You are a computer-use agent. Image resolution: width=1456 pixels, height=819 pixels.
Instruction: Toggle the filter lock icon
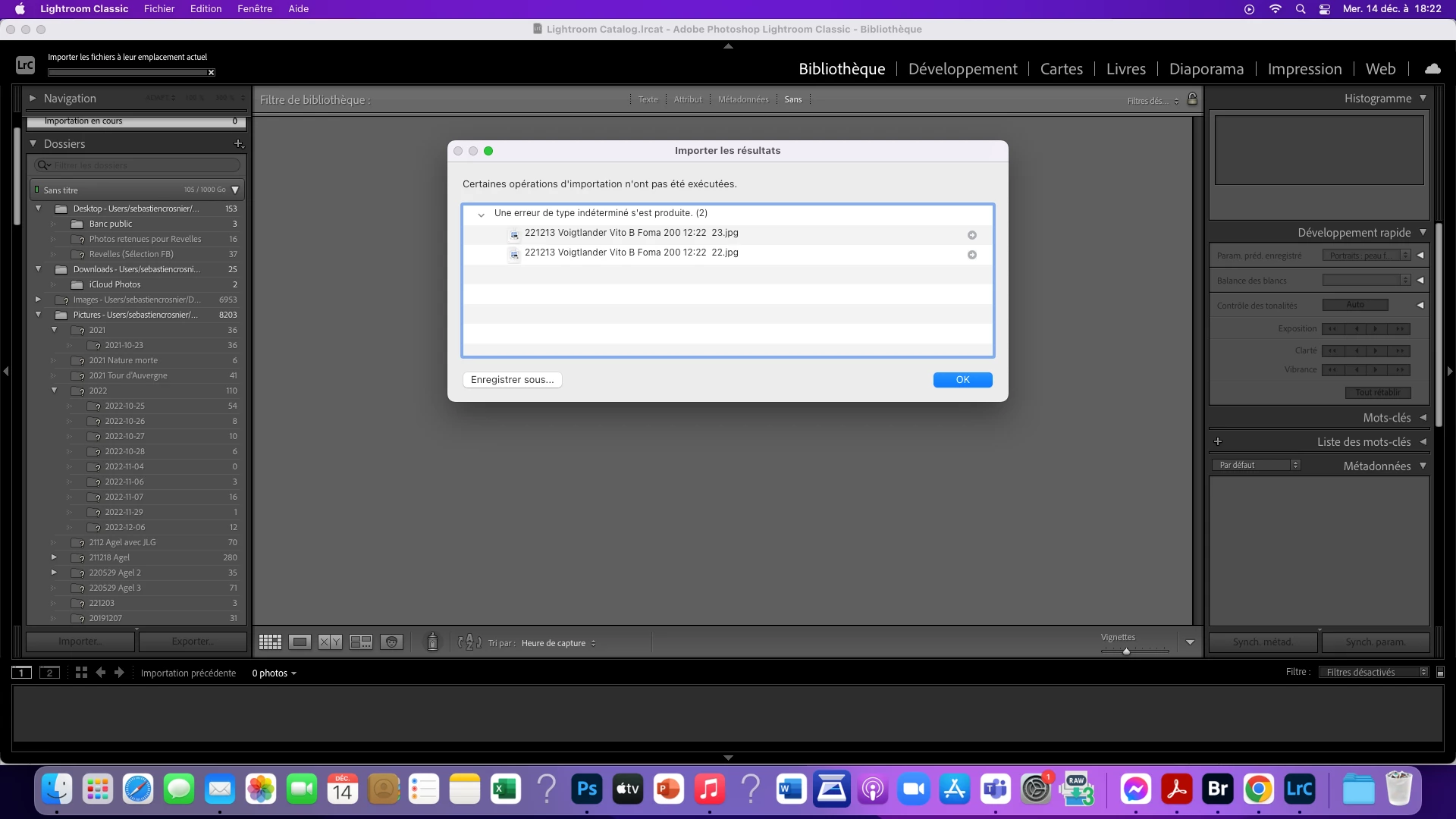1192,99
